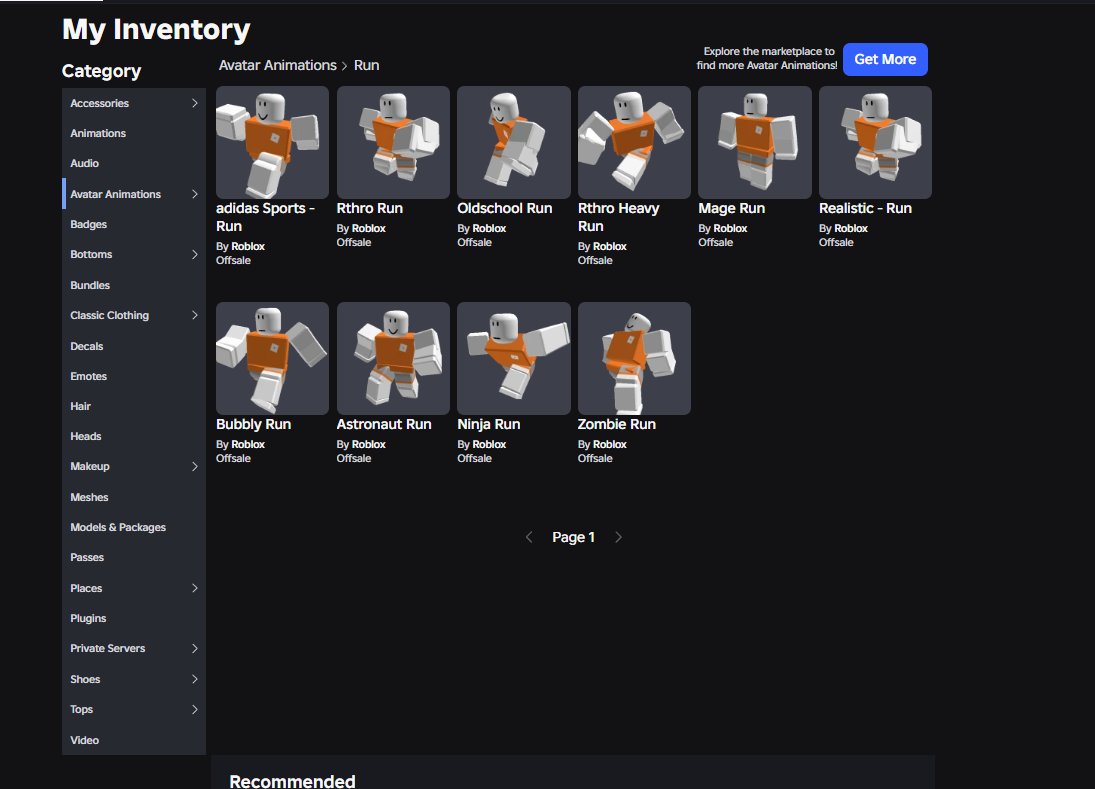Screen dimensions: 1095x789
Task: Open the Decals category
Action: coord(134,346)
